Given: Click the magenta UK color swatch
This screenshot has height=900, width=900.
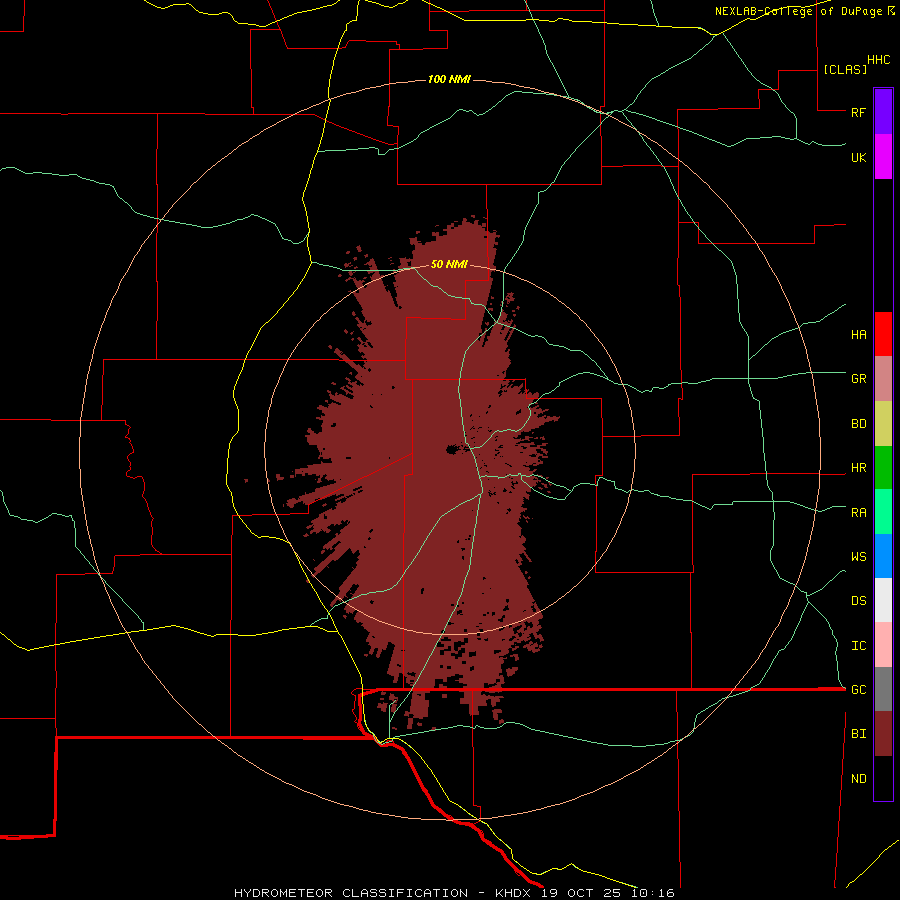Looking at the screenshot, I should click(883, 157).
